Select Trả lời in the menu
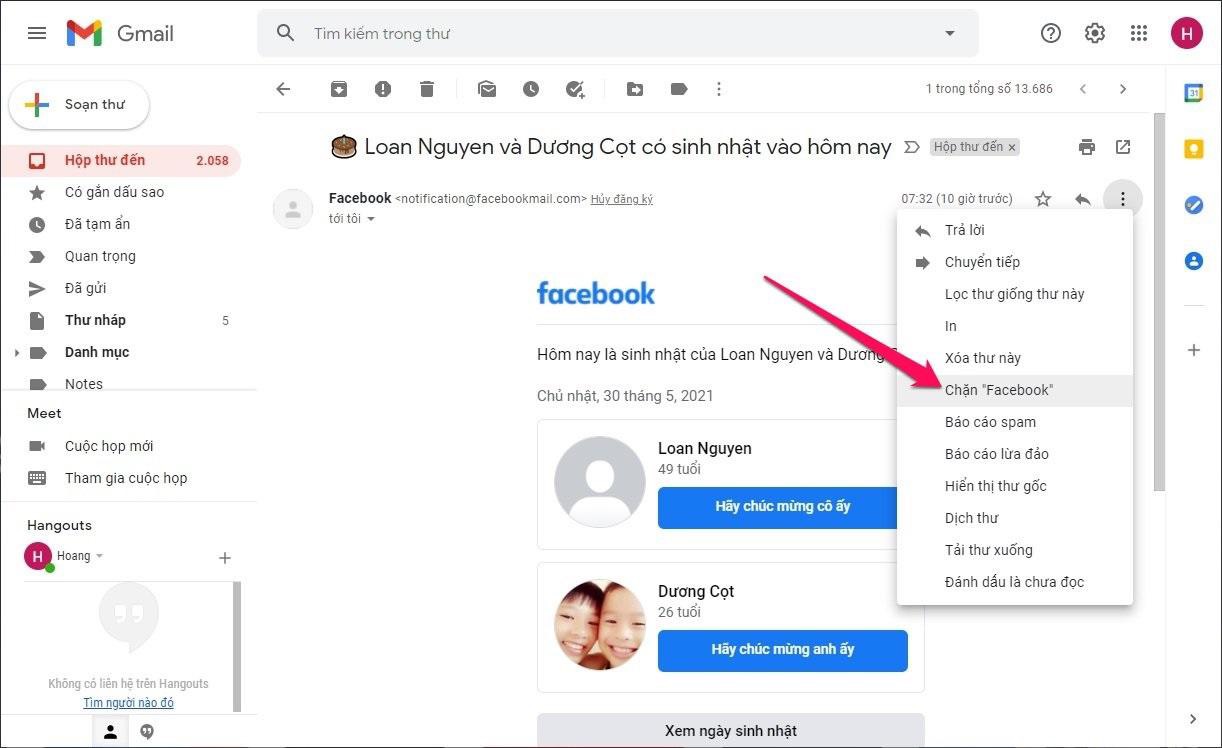This screenshot has width=1222, height=748. tap(1015, 230)
